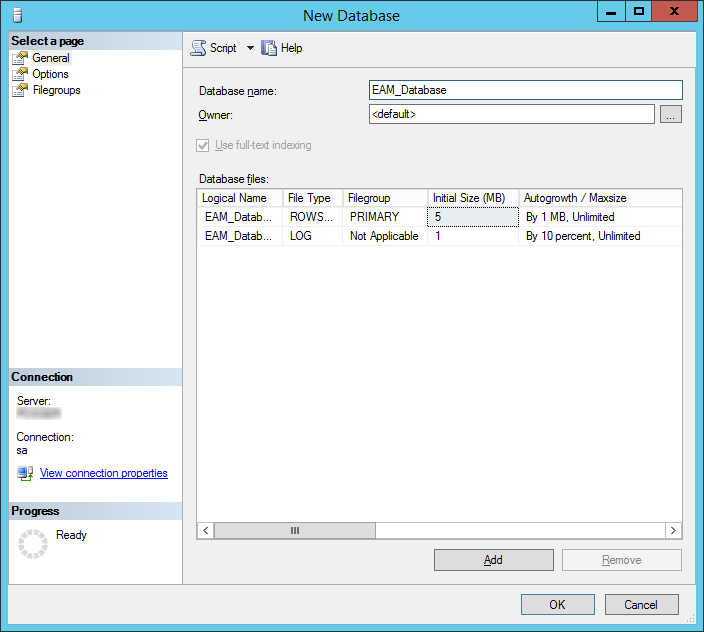Click OK to create database
The height and width of the screenshot is (632, 704).
coord(557,604)
